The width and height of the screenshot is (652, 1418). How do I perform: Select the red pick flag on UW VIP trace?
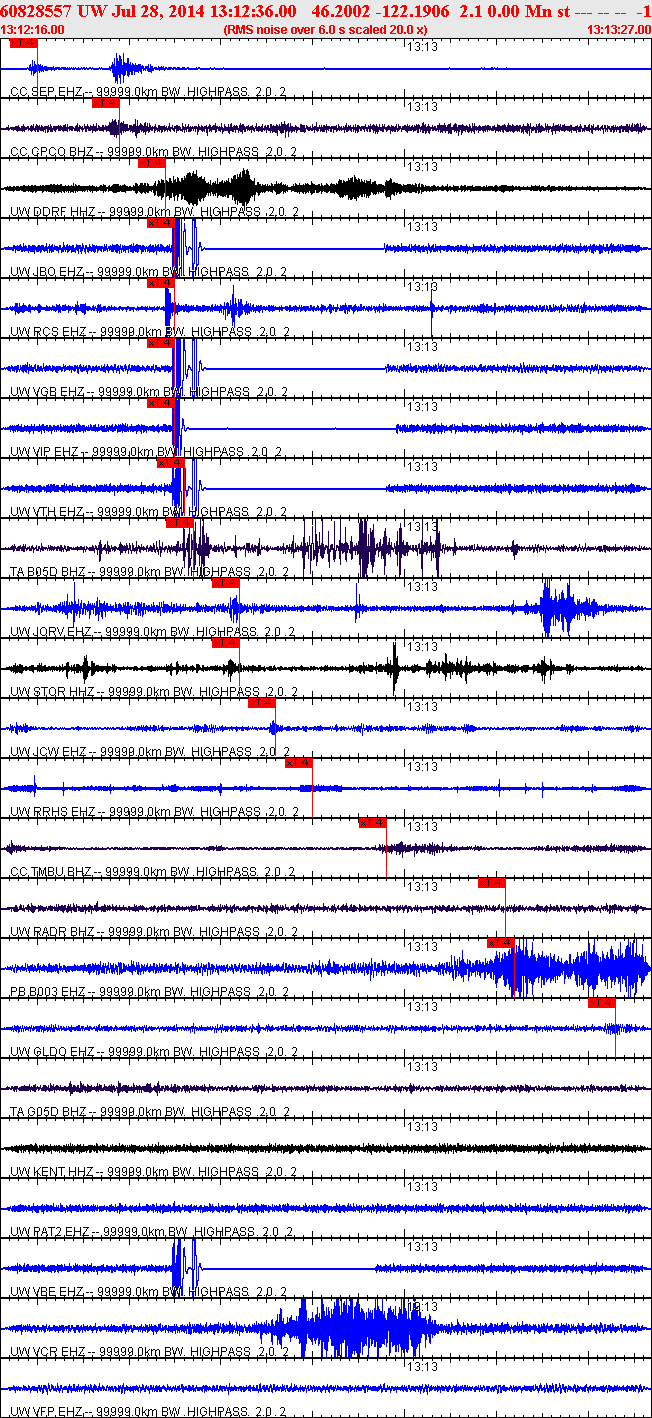click(160, 403)
